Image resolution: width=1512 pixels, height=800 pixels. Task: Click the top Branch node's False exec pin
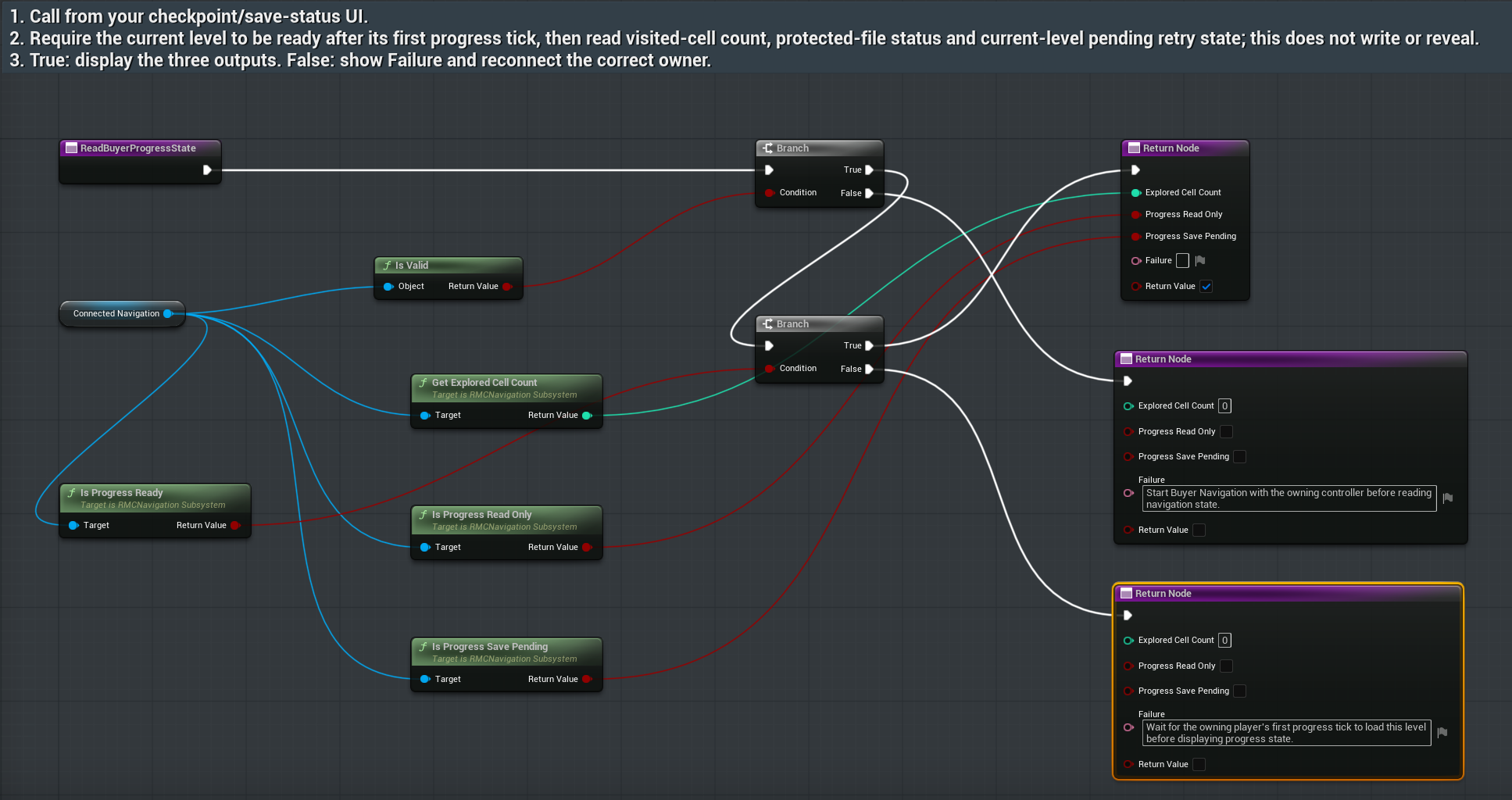pyautogui.click(x=869, y=194)
